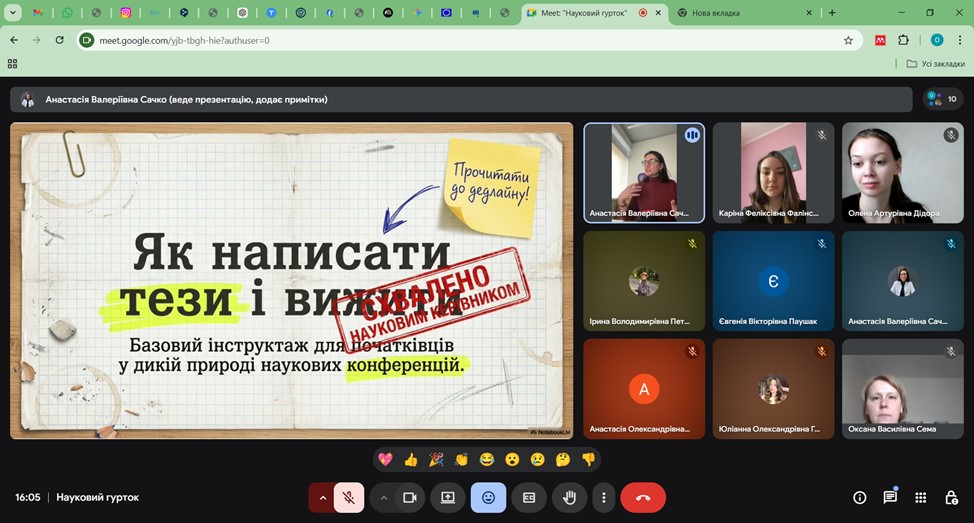974x523 pixels.
Task: Send the heart reaction
Action: (385, 460)
